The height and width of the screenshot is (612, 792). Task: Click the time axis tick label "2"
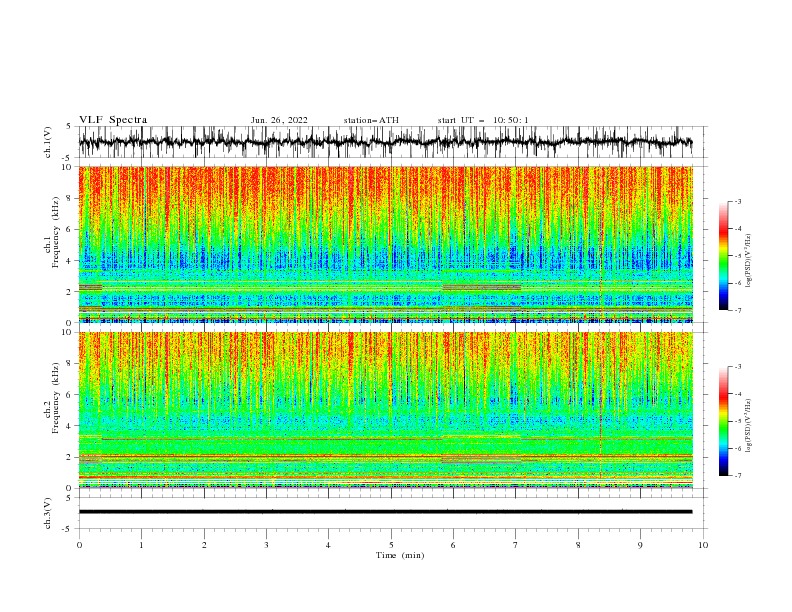coord(204,545)
